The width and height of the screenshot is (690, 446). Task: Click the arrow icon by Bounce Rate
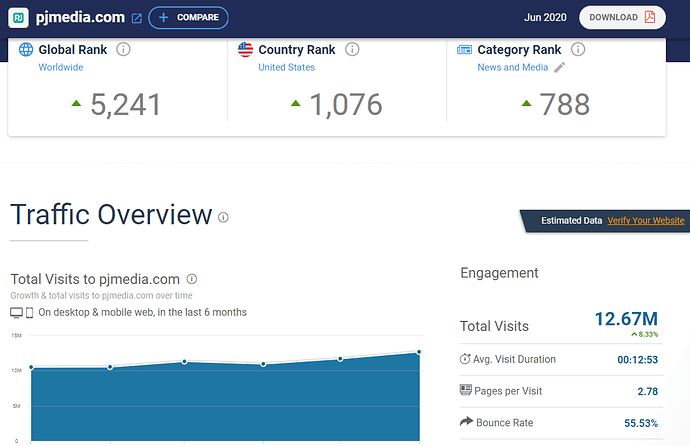466,421
